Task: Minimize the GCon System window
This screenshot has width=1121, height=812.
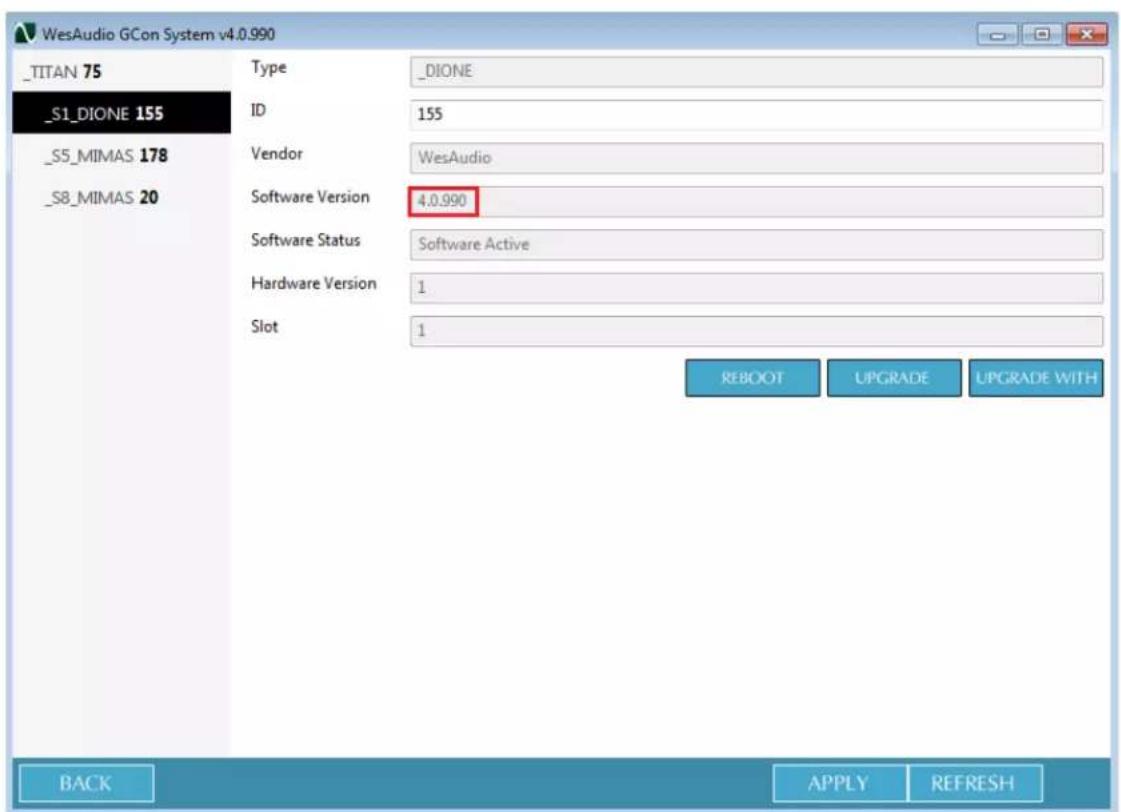Action: pos(998,34)
